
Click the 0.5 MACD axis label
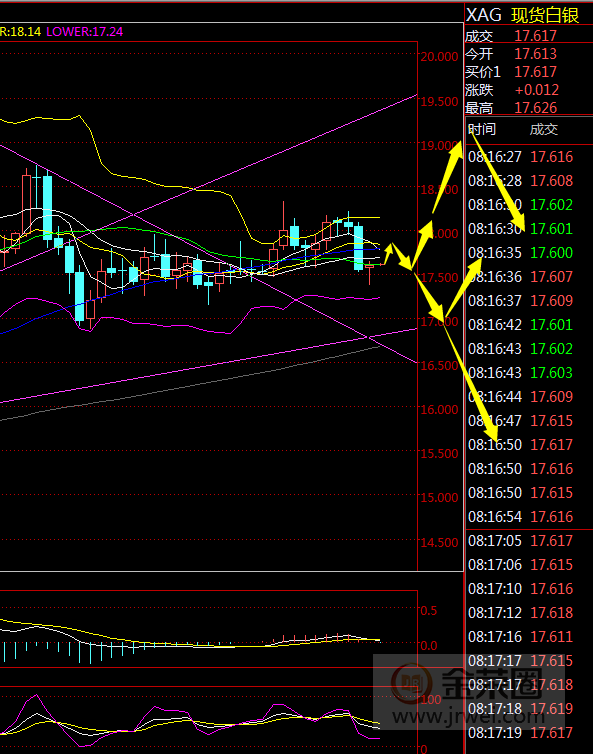429,611
